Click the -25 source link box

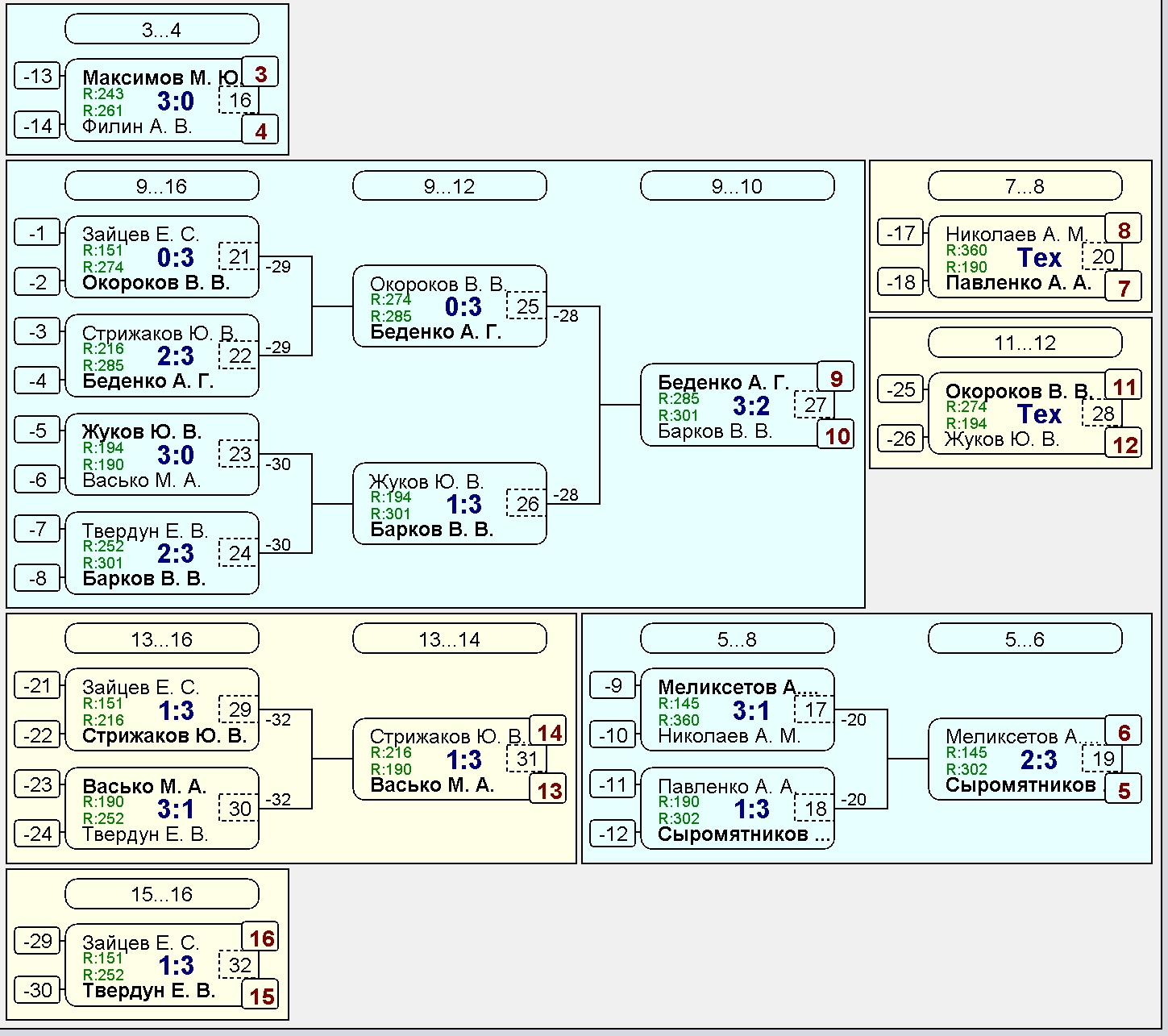coord(900,390)
